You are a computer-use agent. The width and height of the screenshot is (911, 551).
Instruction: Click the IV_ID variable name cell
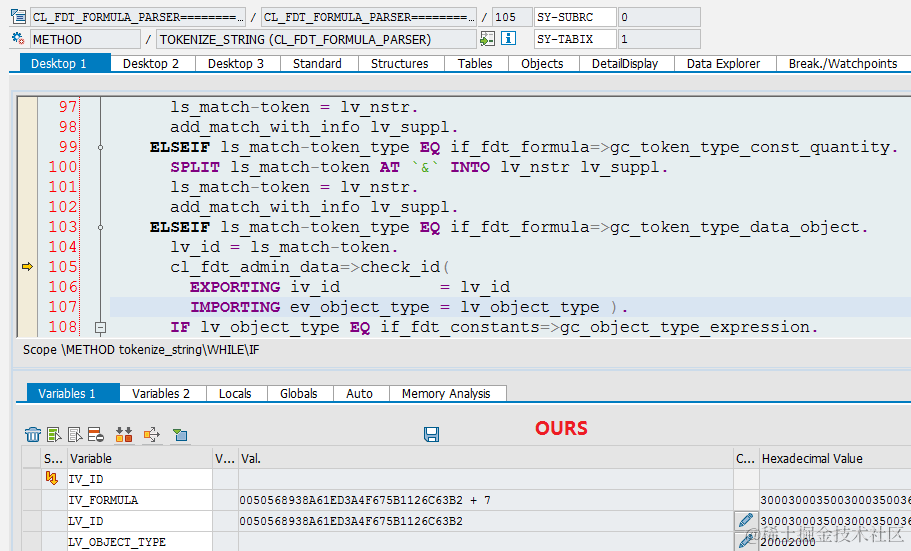click(140, 479)
